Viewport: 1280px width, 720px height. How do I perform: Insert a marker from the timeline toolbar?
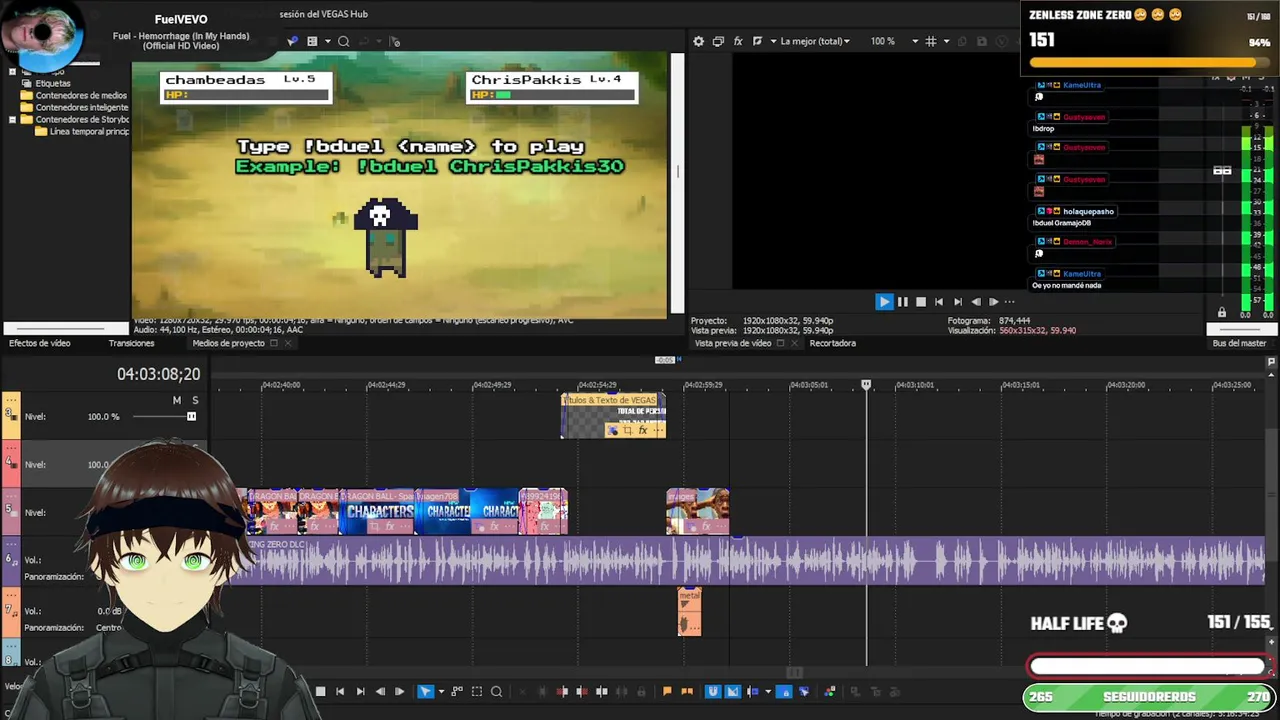pyautogui.click(x=667, y=691)
